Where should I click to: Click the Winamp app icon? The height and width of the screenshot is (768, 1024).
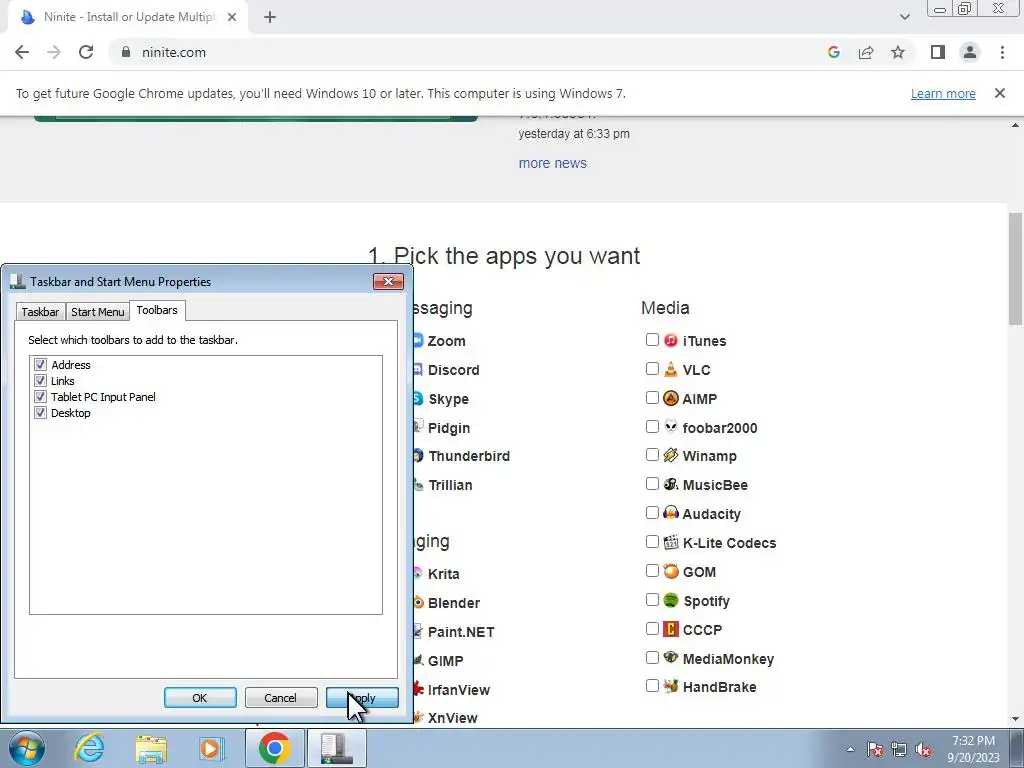[x=671, y=455]
